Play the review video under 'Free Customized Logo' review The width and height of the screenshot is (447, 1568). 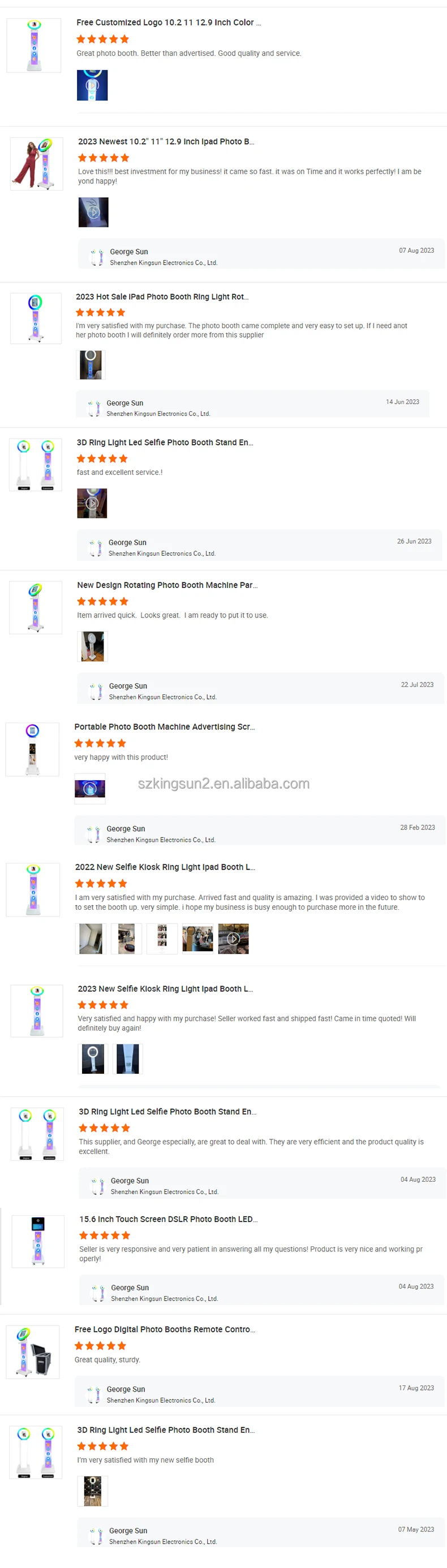pyautogui.click(x=92, y=85)
